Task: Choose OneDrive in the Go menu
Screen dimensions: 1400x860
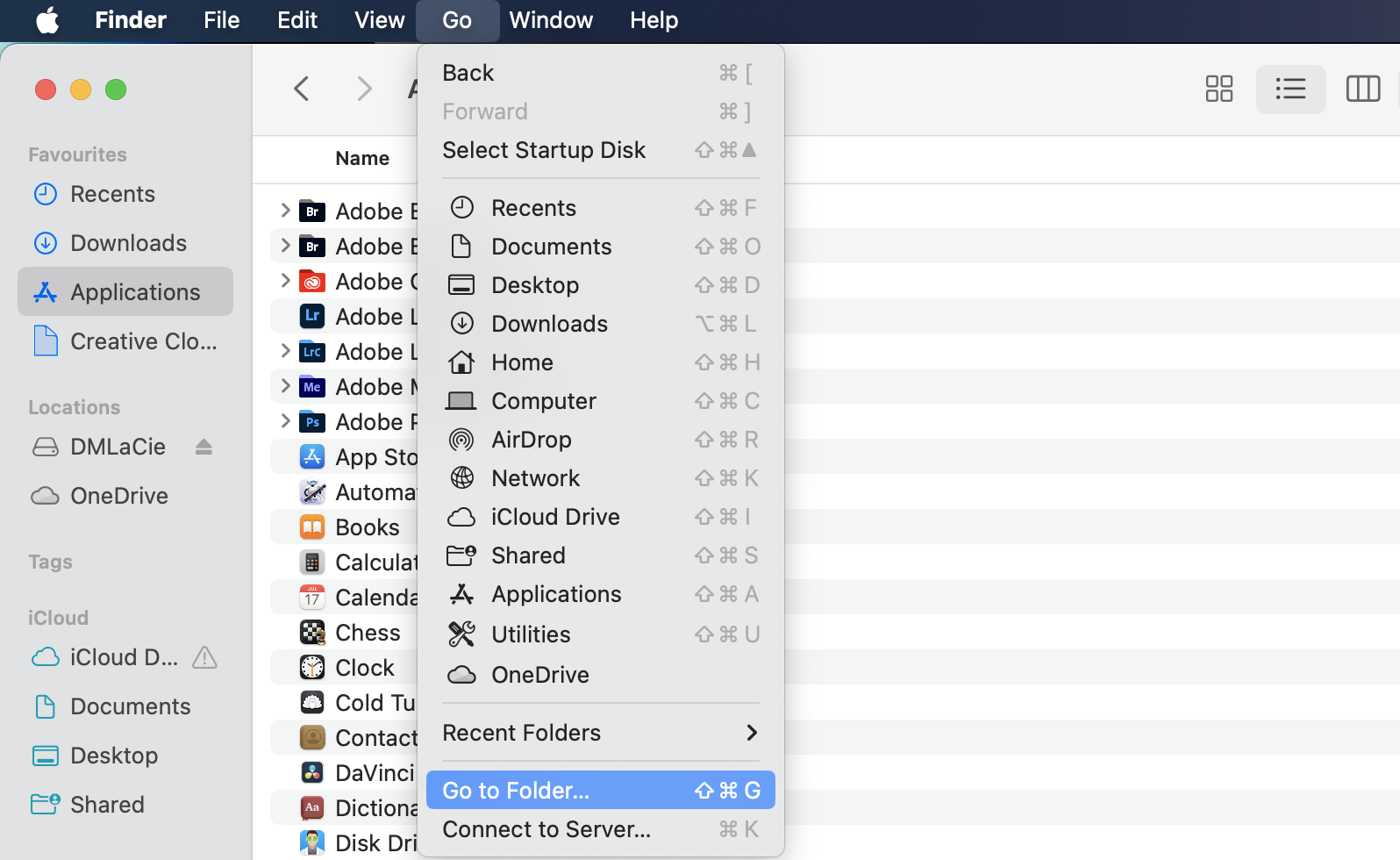Action: 601,675
